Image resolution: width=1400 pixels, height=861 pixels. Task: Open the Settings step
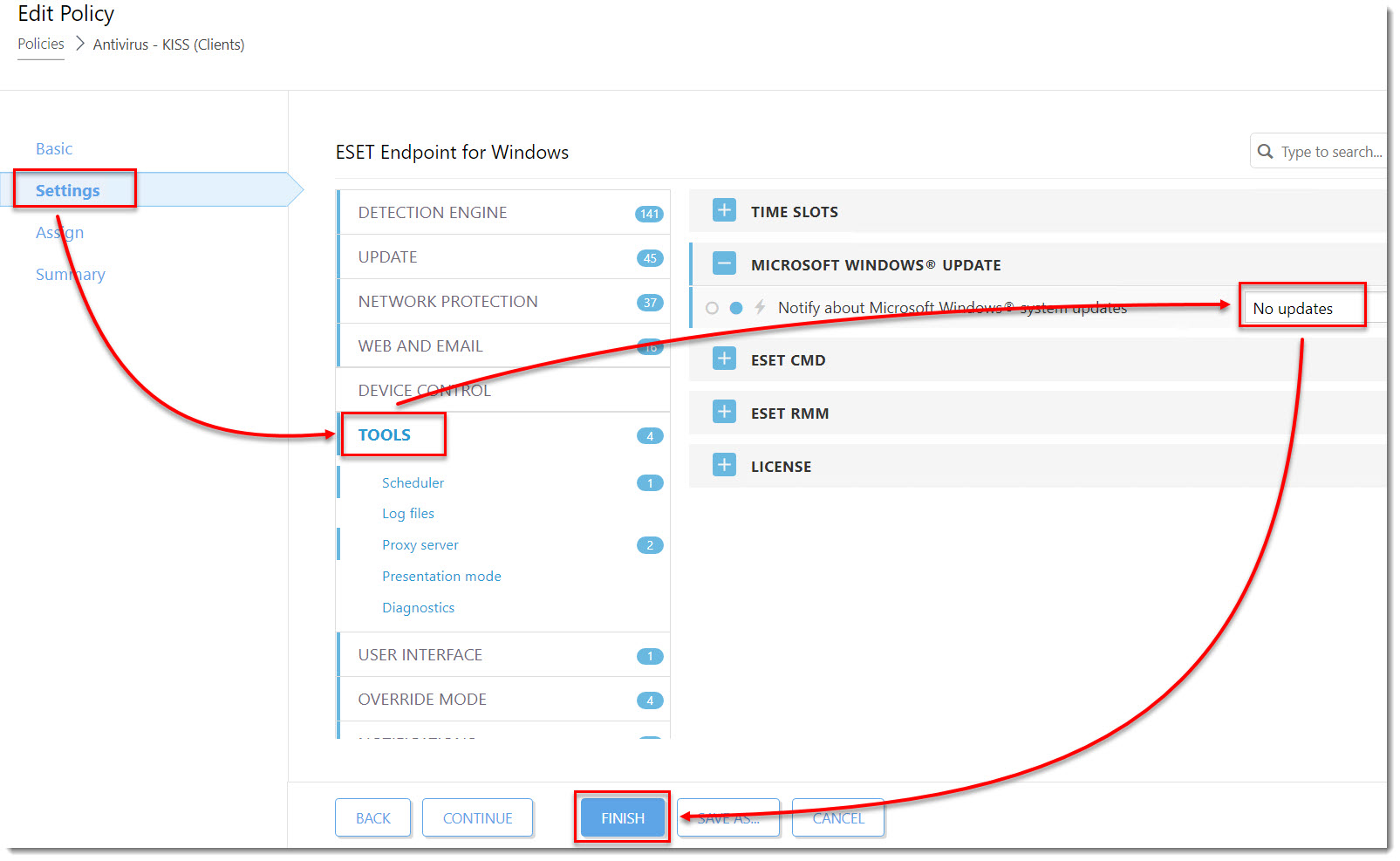[x=68, y=190]
